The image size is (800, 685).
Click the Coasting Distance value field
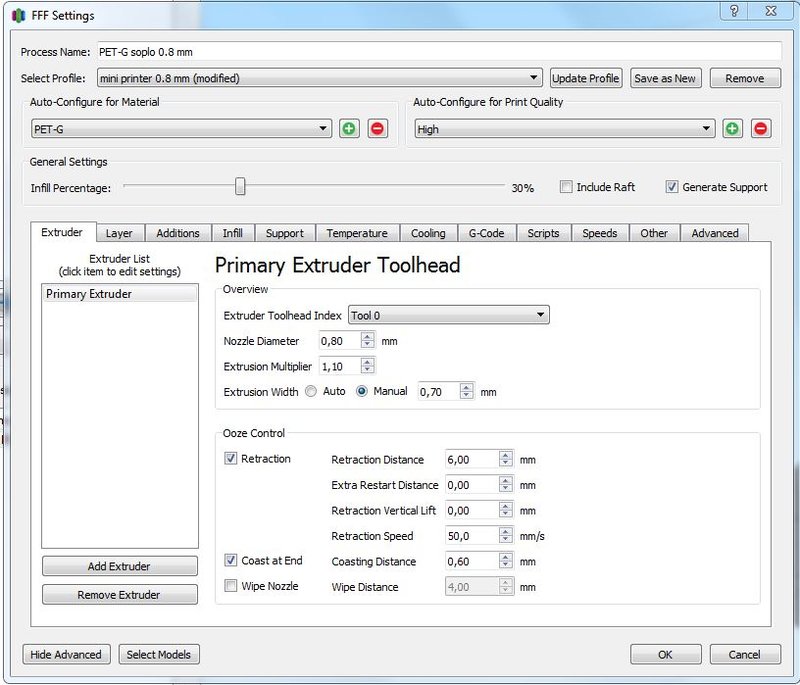[x=472, y=561]
